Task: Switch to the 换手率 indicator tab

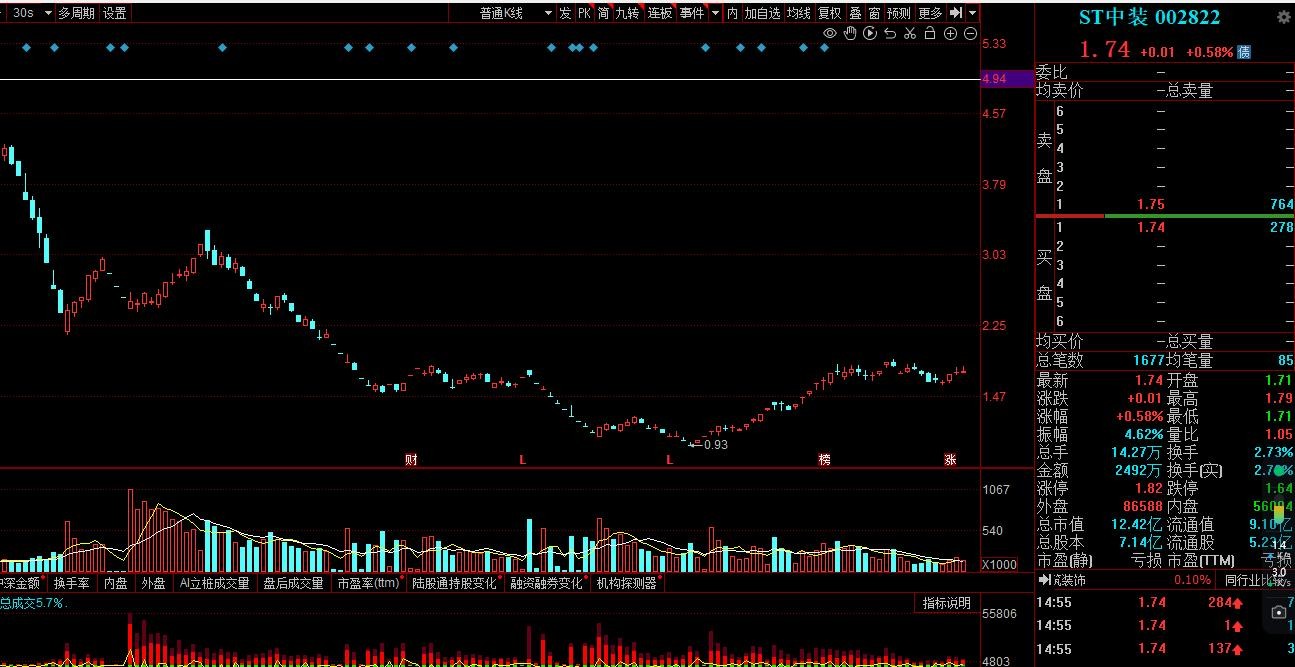Action: [71, 583]
